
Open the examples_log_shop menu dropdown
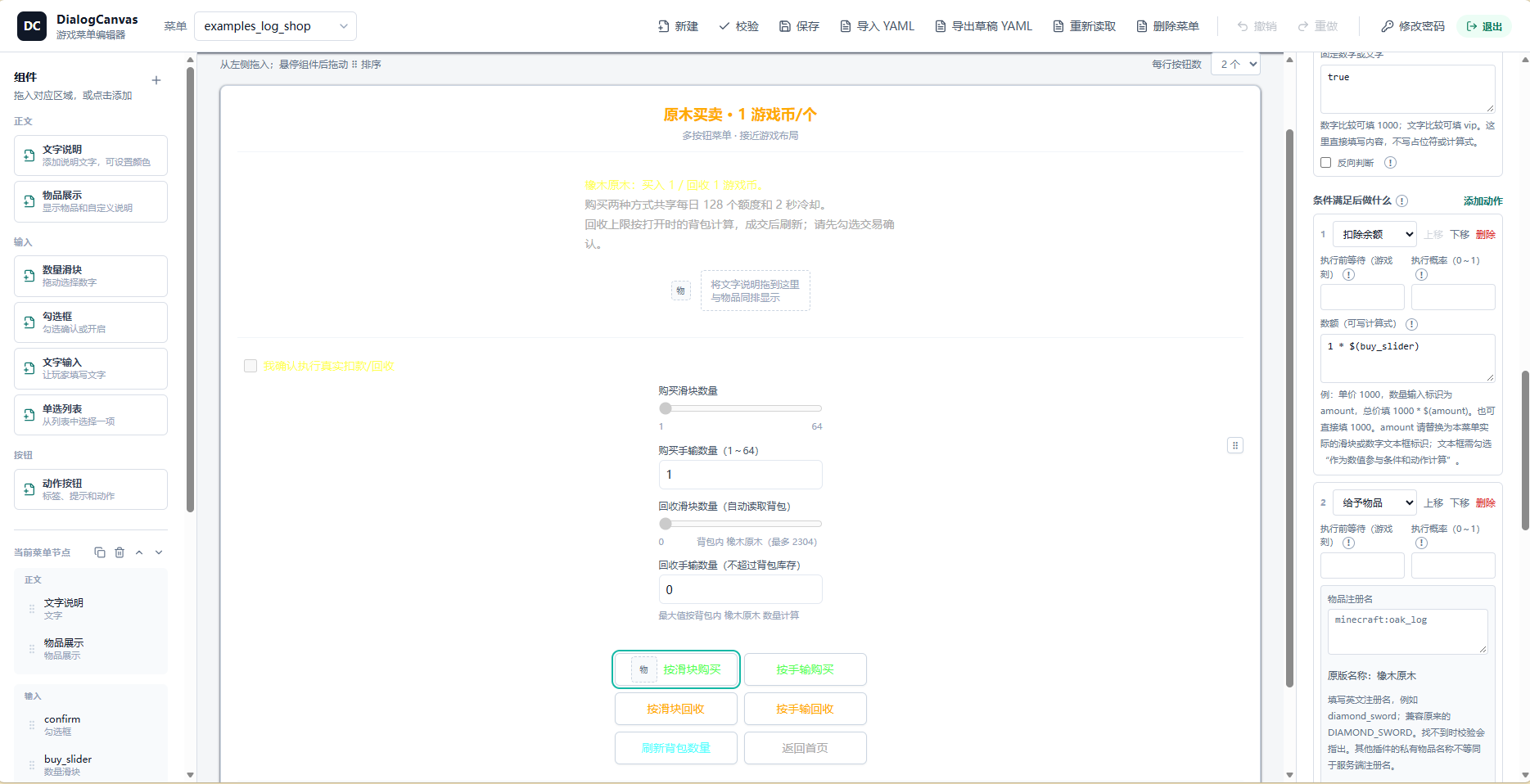coord(275,26)
